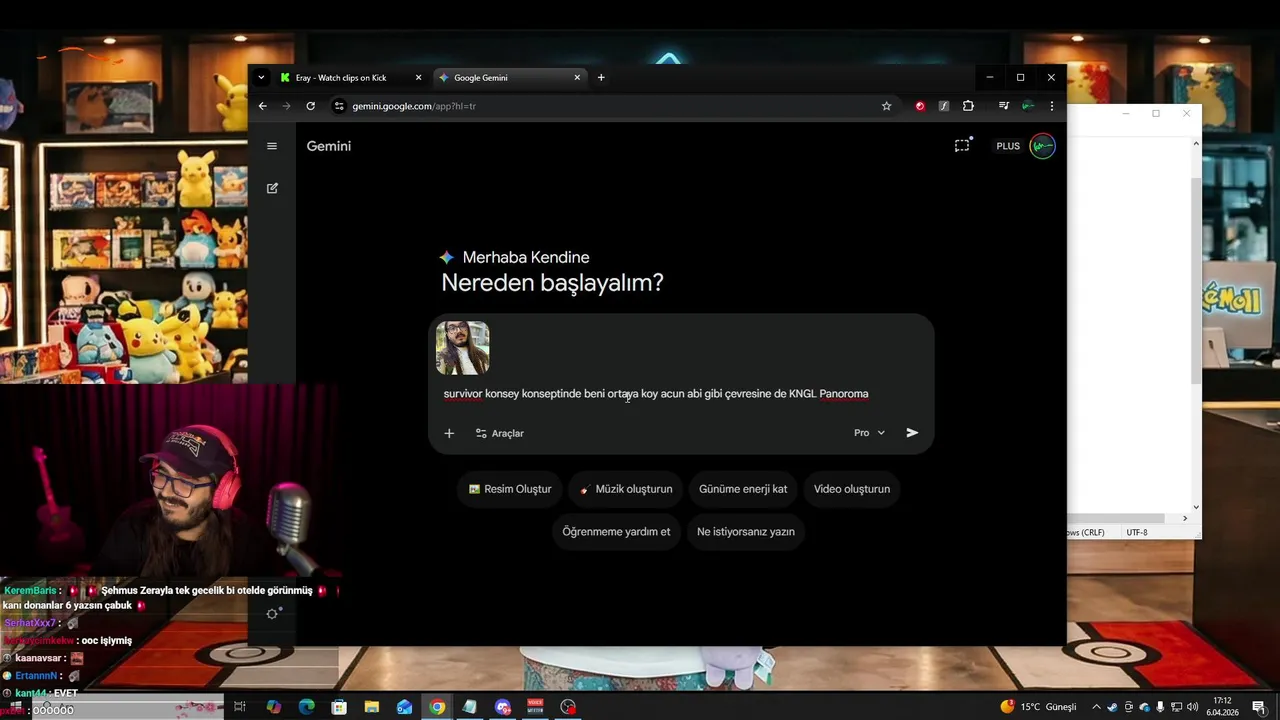
Task: Close the Kick browser tab
Action: click(418, 78)
